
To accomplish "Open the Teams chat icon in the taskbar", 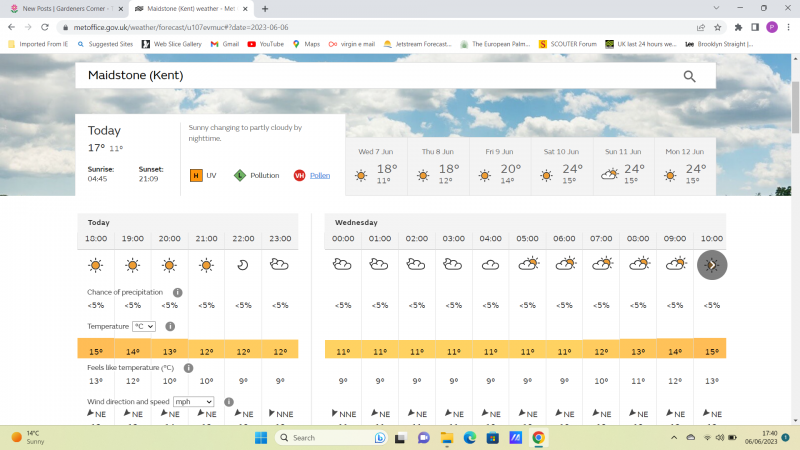I will (x=423, y=438).
